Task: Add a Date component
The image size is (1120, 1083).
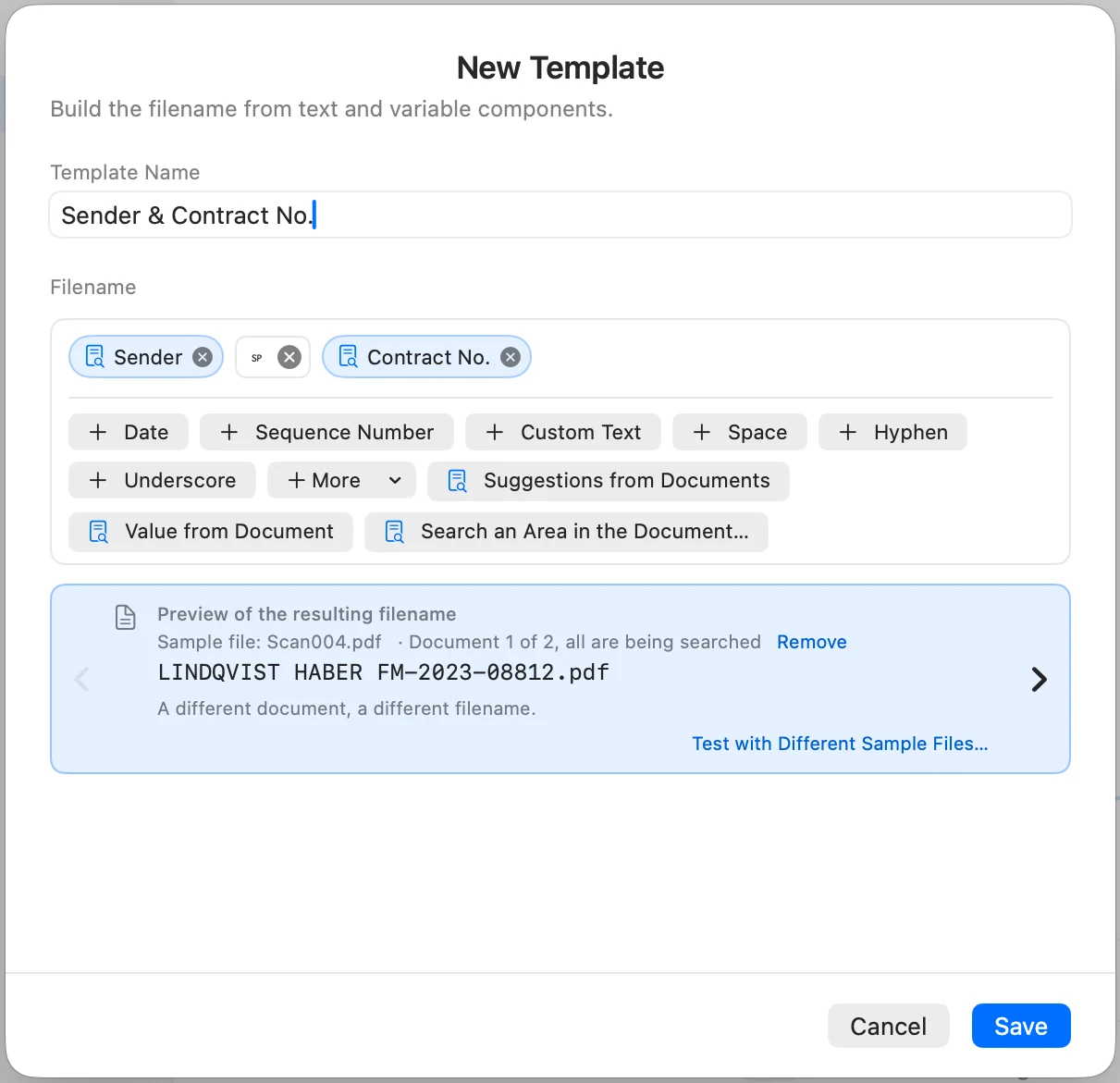Action: pyautogui.click(x=129, y=432)
